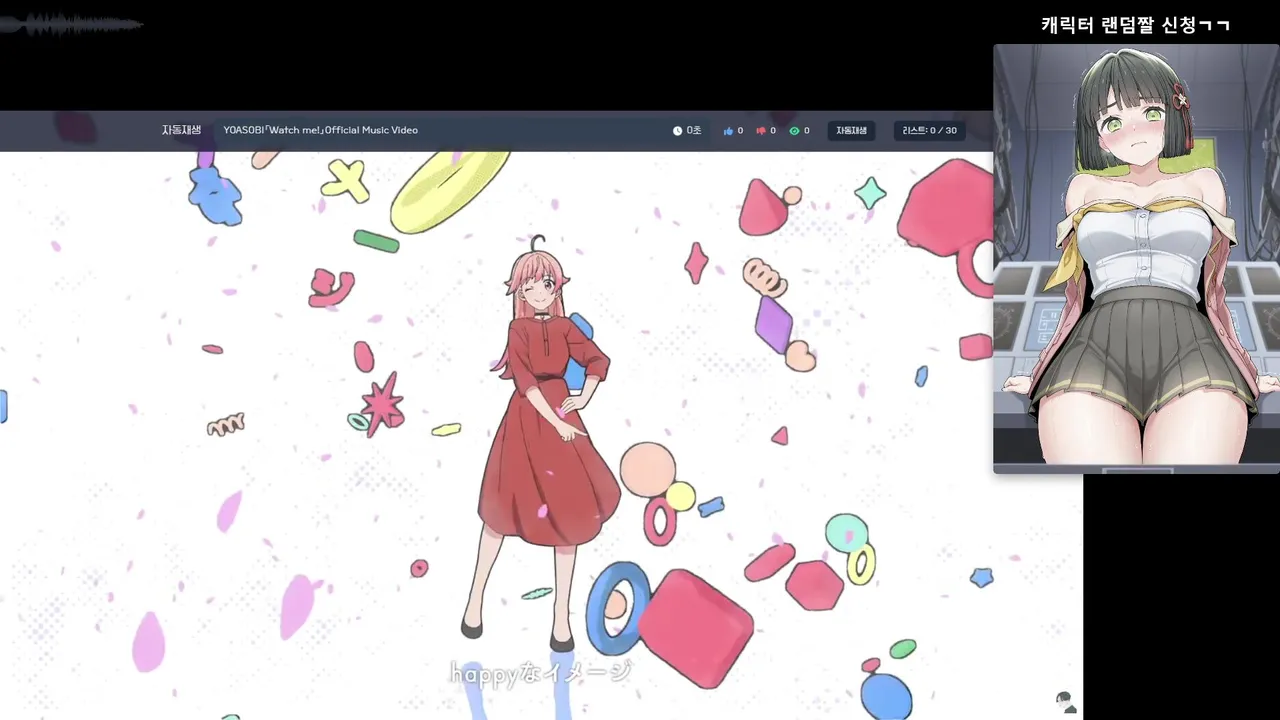This screenshot has height=720, width=1280.
Task: Click the small avatar icon at bottom right of video
Action: coord(1066,702)
